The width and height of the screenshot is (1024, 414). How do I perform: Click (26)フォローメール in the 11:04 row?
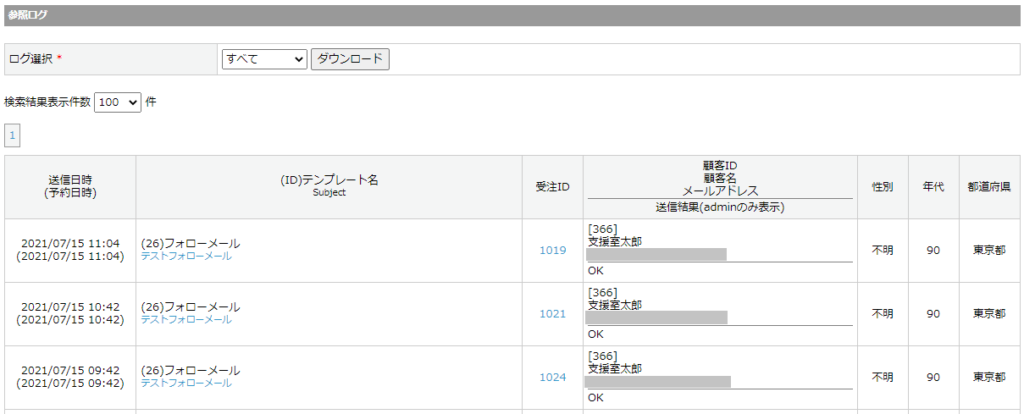191,244
